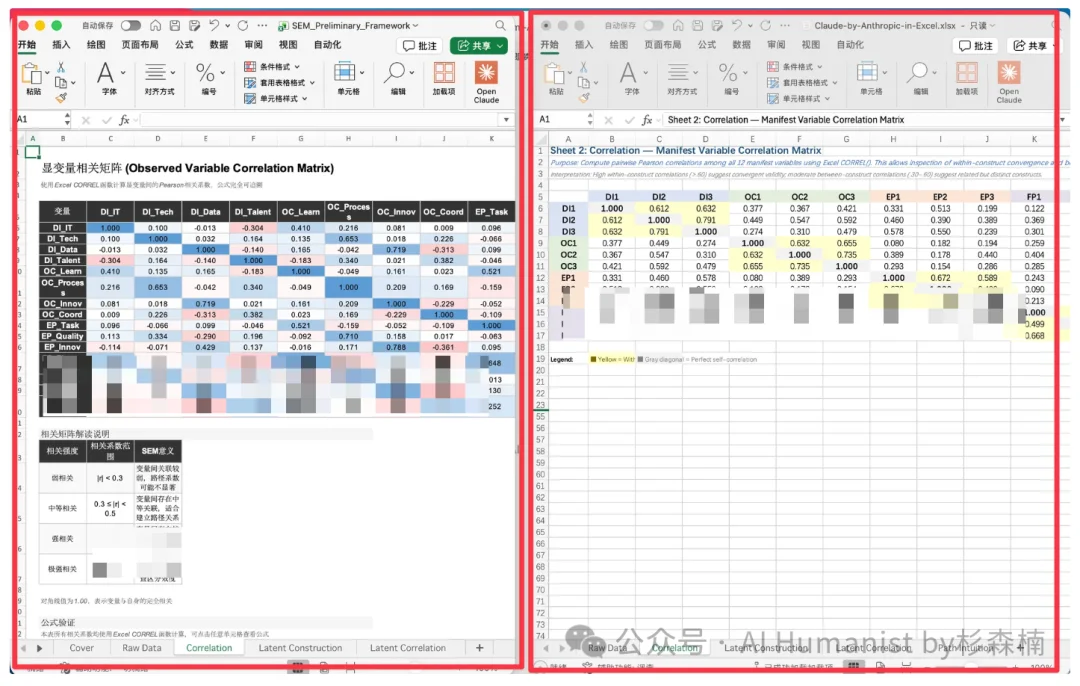Click the Name Box showing A1
The image size is (1080, 686).
coord(28,119)
